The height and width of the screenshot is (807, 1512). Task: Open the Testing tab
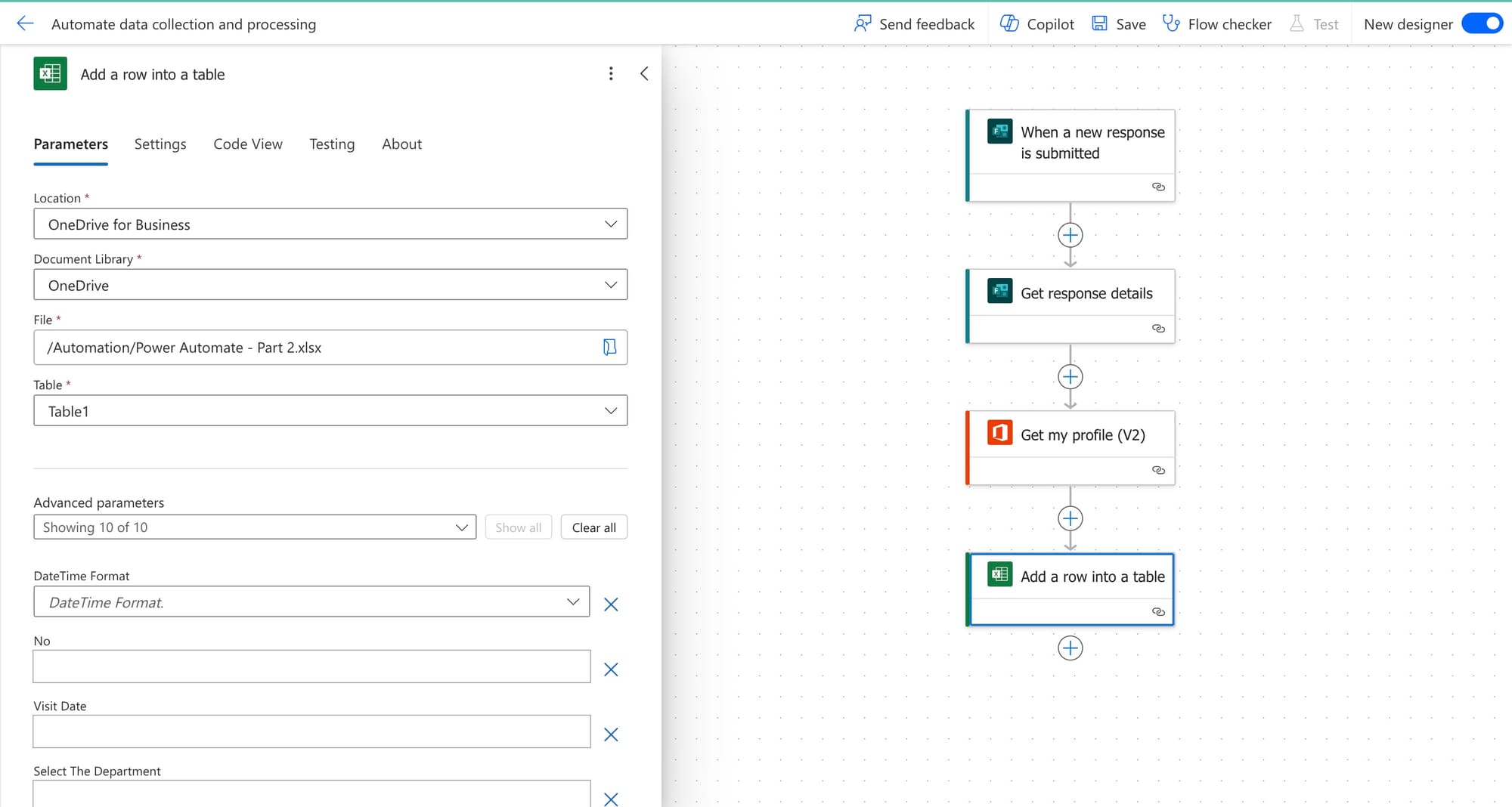click(x=332, y=144)
